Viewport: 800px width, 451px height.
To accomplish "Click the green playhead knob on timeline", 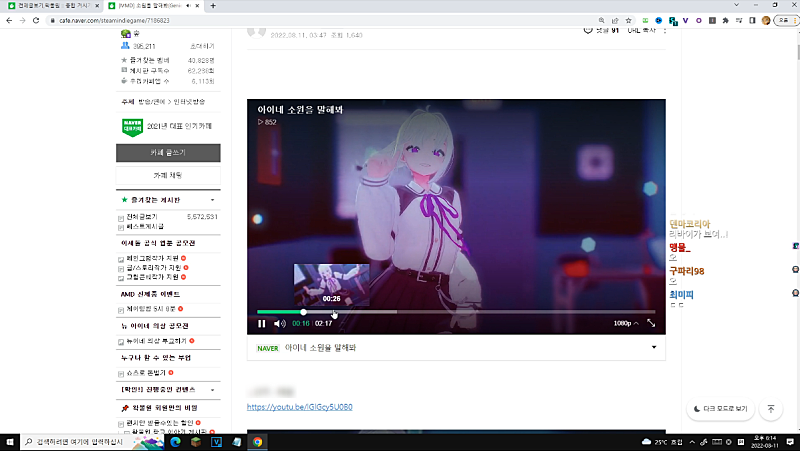I will [304, 312].
